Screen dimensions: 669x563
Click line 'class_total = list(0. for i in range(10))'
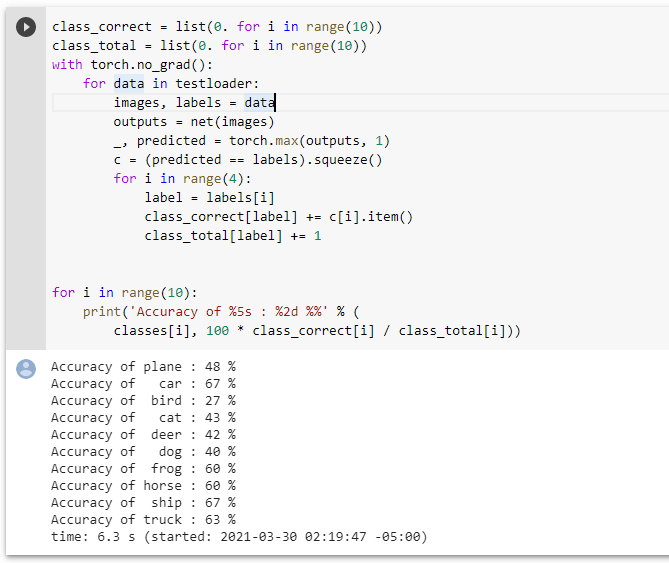point(209,46)
